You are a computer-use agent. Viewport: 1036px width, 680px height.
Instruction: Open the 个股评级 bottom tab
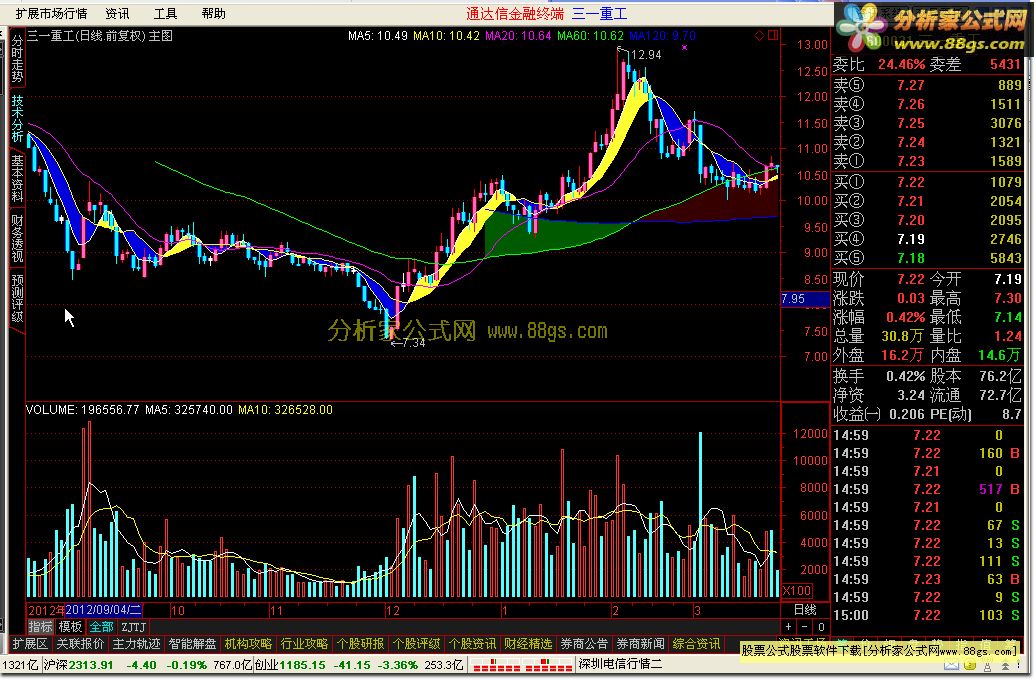pos(416,643)
